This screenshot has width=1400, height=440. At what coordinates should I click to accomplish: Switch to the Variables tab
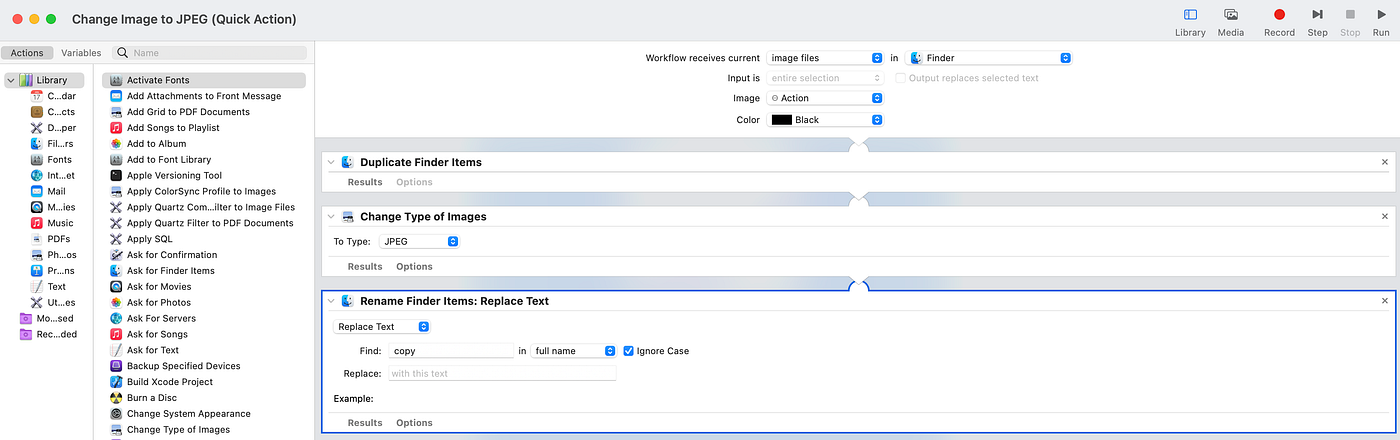coord(81,53)
